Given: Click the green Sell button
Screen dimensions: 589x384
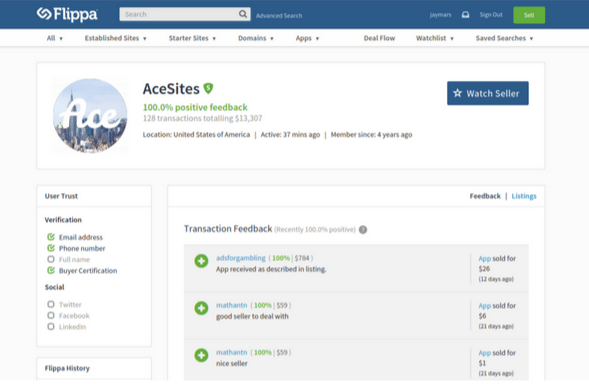Looking at the screenshot, I should (529, 15).
